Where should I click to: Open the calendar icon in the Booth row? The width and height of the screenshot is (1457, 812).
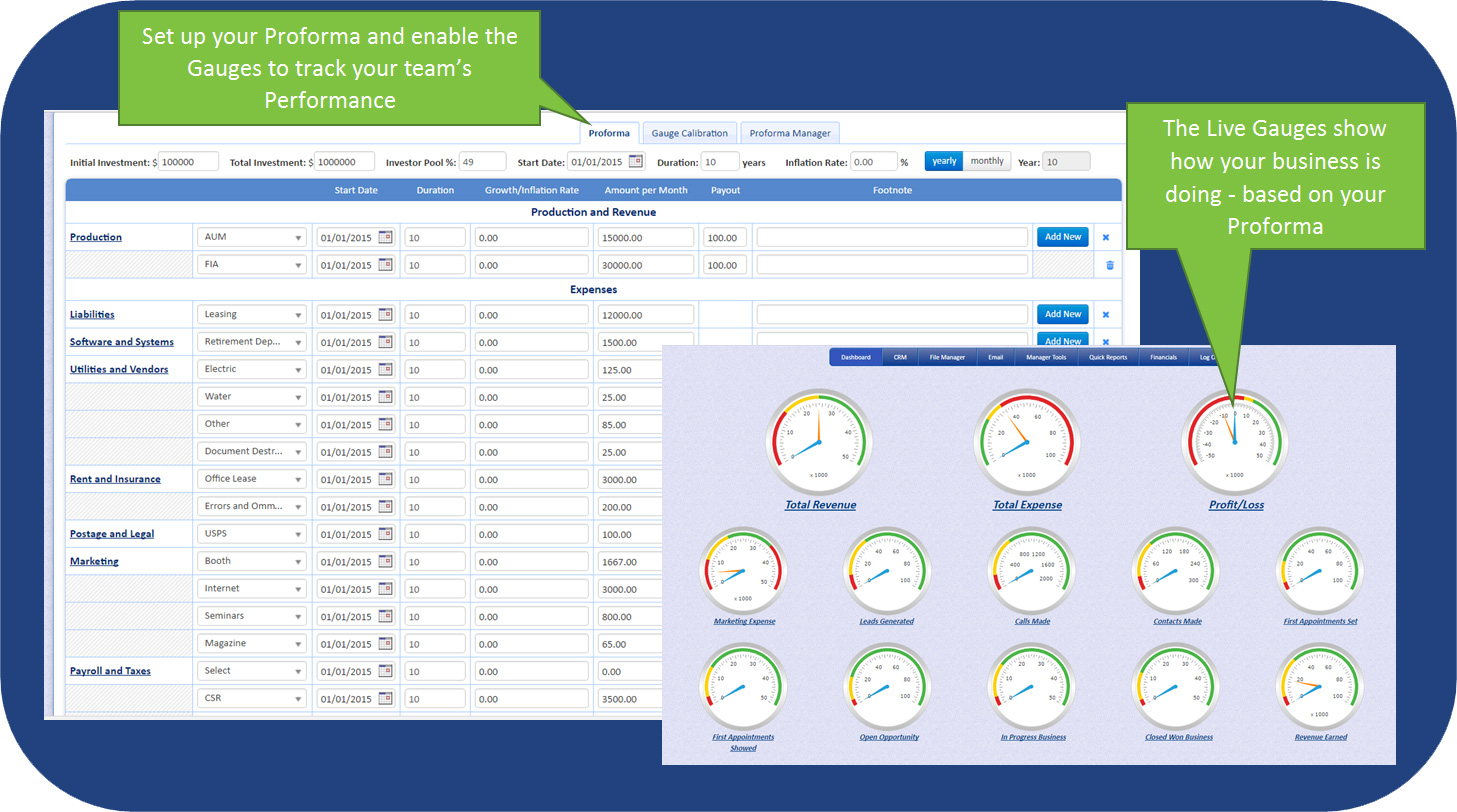click(x=385, y=561)
